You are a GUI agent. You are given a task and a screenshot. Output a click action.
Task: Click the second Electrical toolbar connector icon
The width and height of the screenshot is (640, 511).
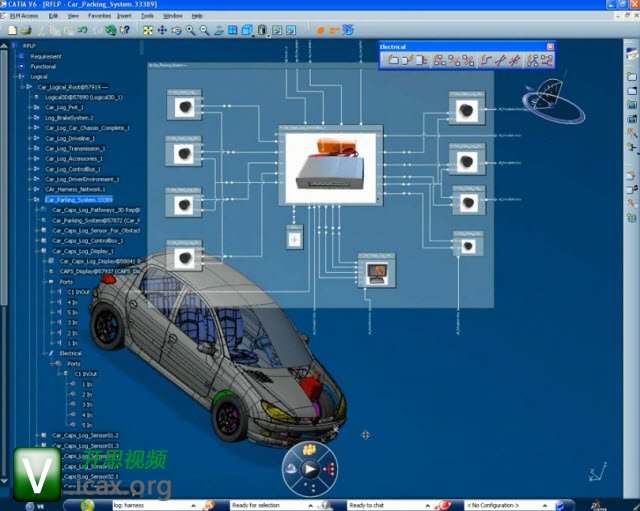(407, 60)
